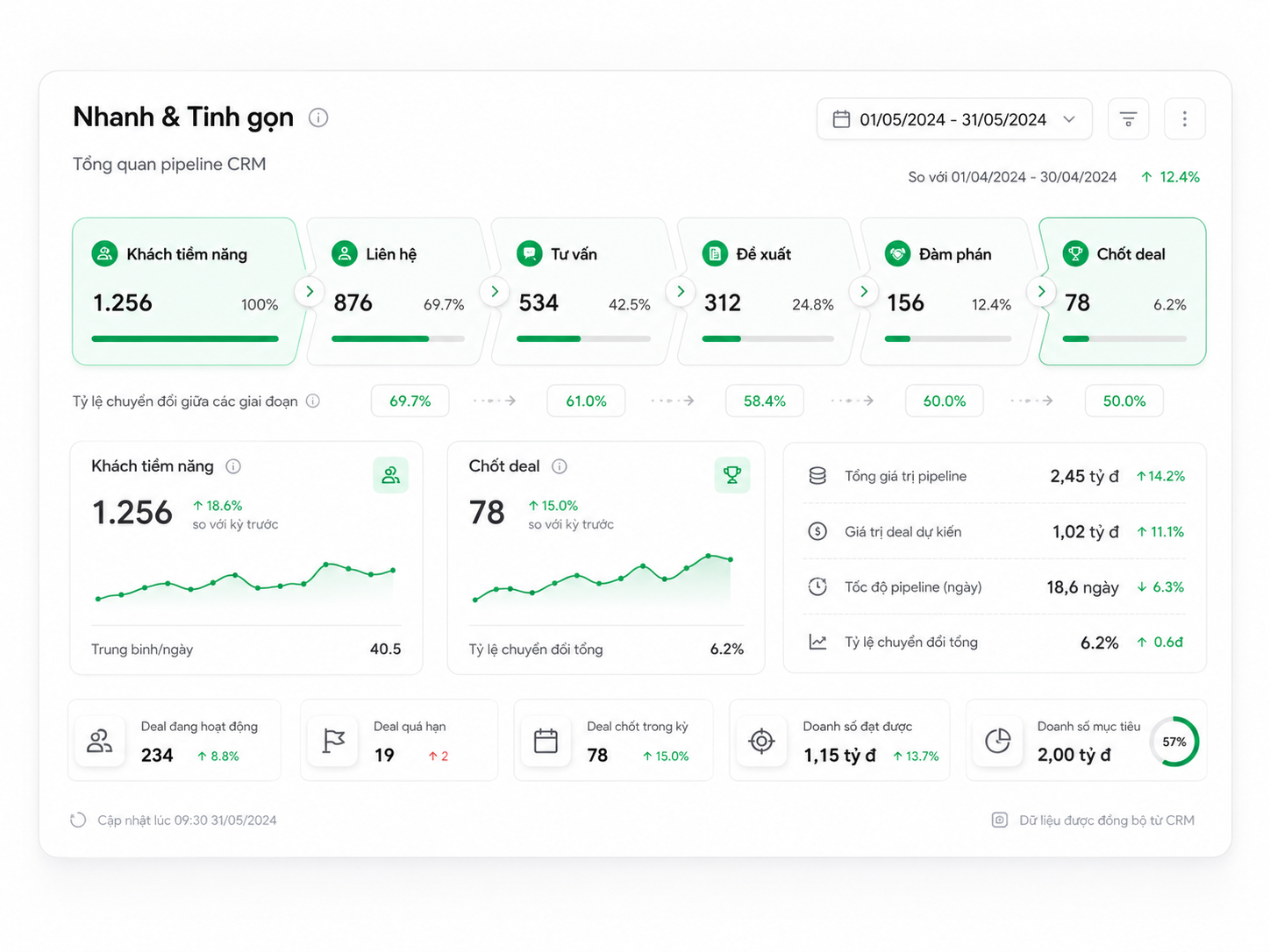
Task: Open the Tư vấn pipeline stage card
Action: coord(584,291)
